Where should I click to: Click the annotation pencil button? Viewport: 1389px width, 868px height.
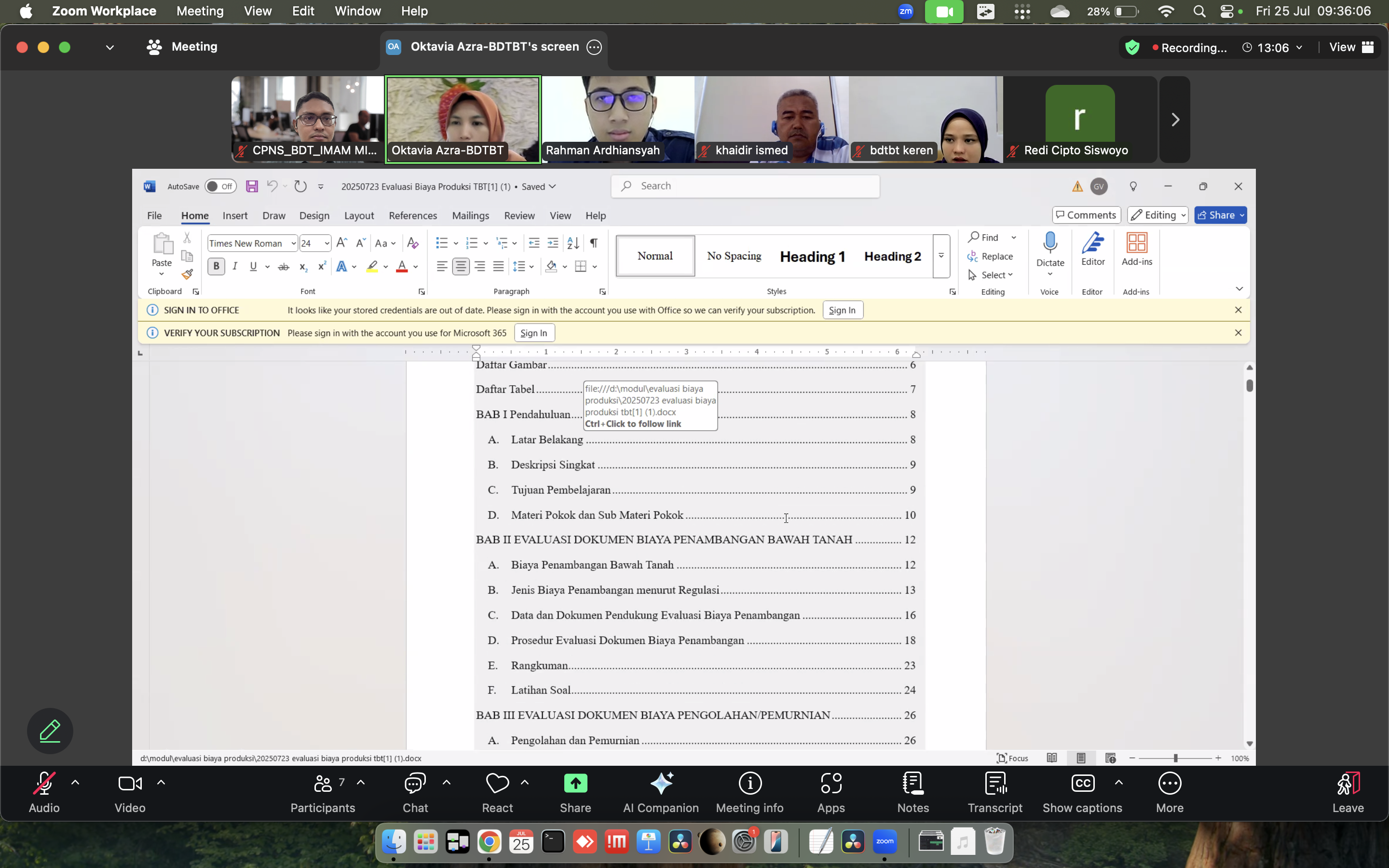coord(50,731)
